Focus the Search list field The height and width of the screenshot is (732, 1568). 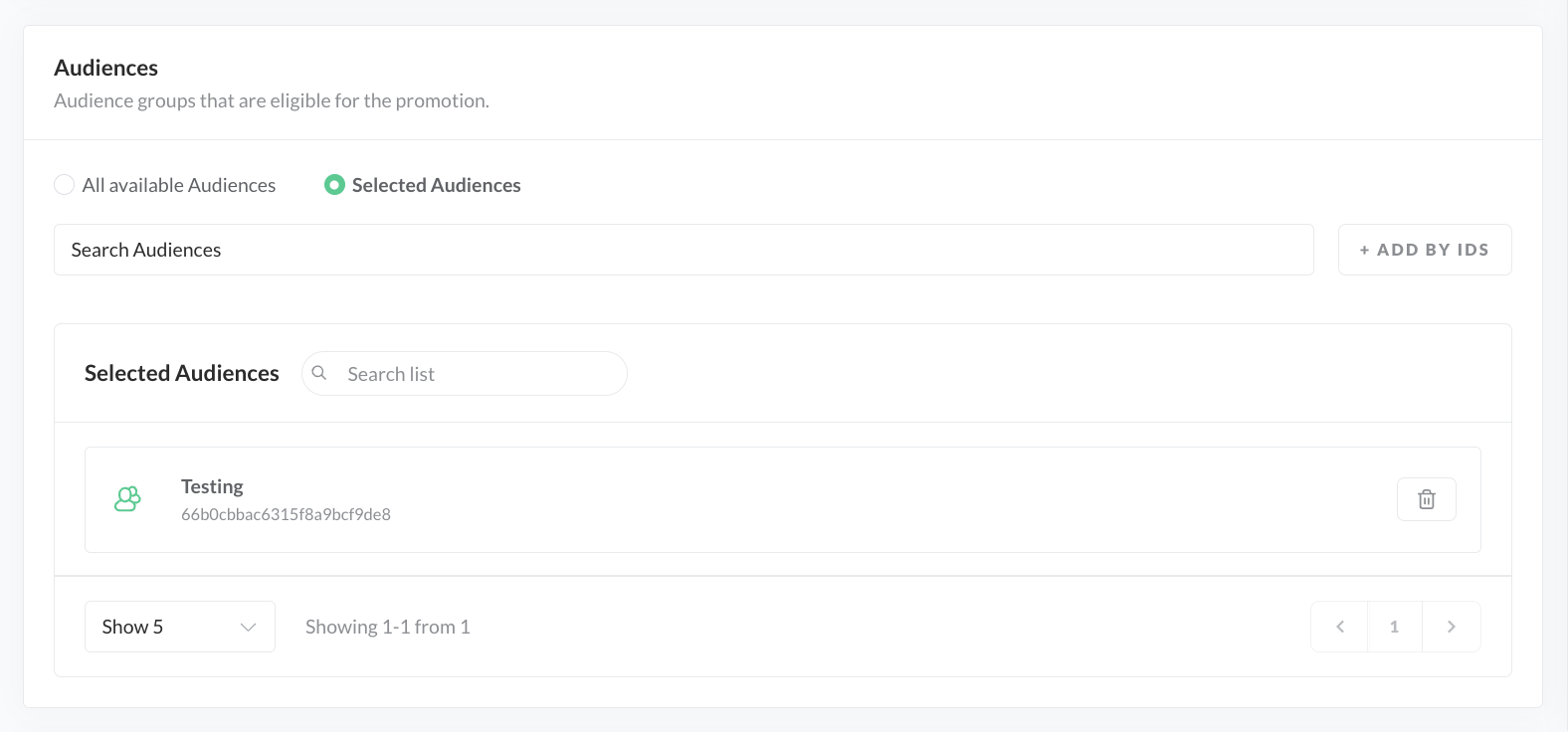(x=478, y=374)
